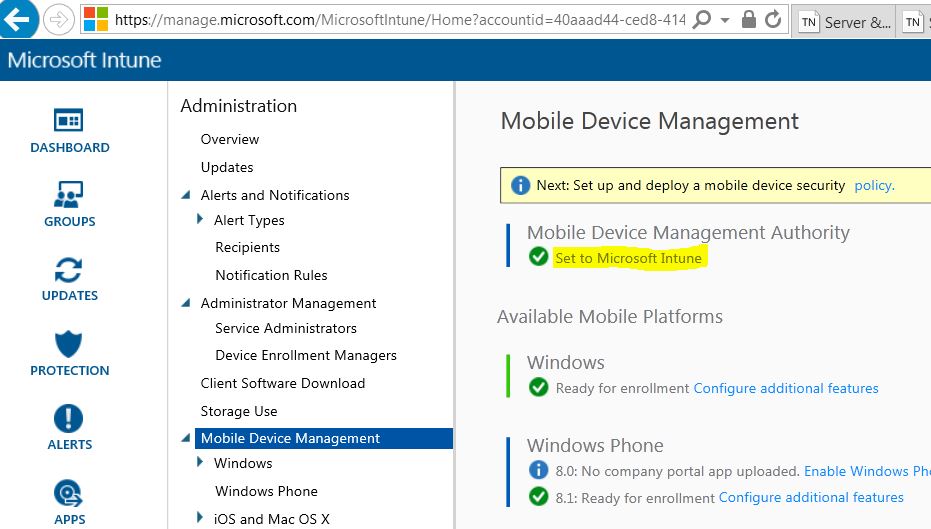The image size is (931, 529).
Task: Collapse the Mobile Device Management node
Action: pyautogui.click(x=186, y=438)
